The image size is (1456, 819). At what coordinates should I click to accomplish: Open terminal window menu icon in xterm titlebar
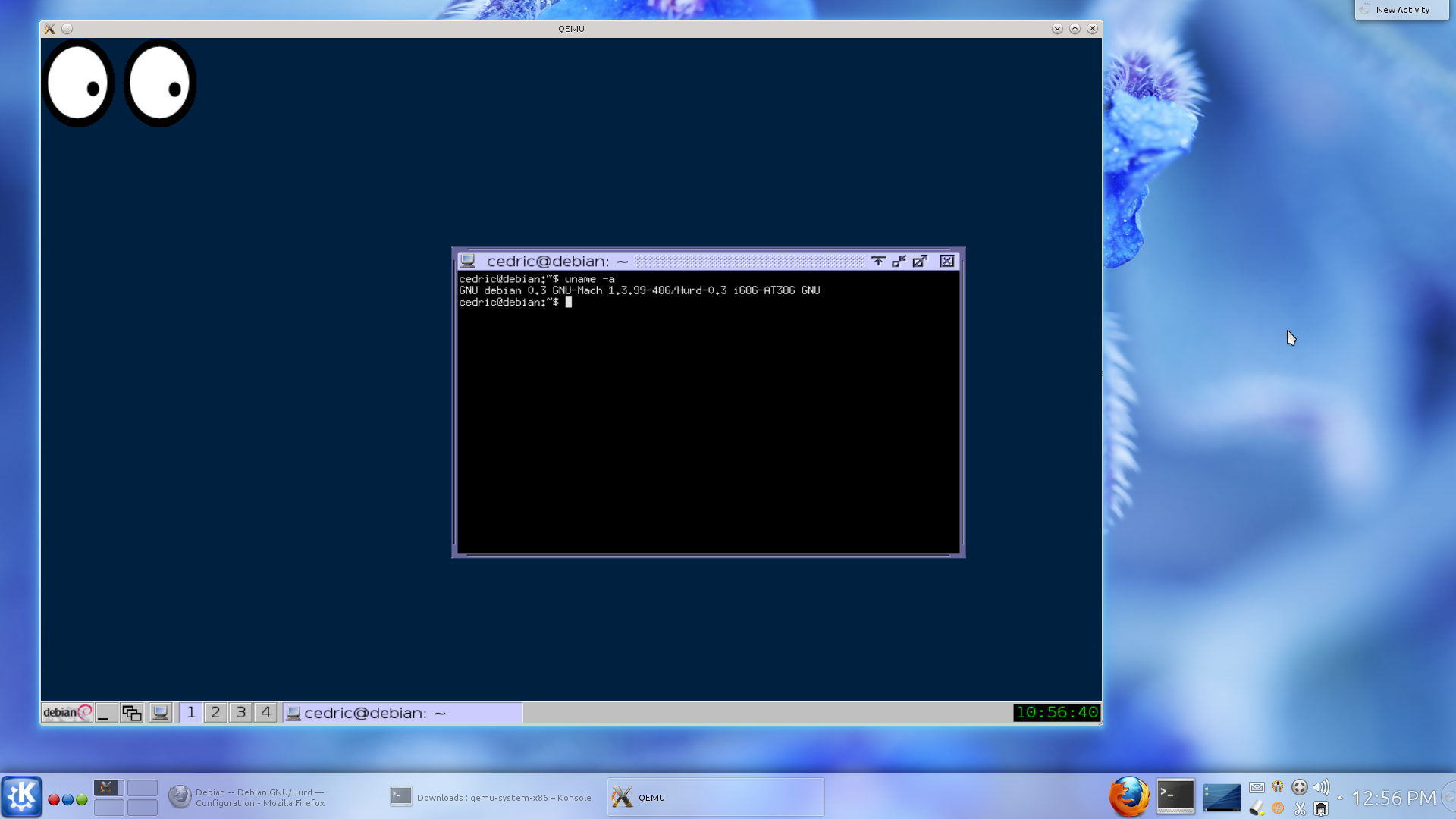pos(468,261)
